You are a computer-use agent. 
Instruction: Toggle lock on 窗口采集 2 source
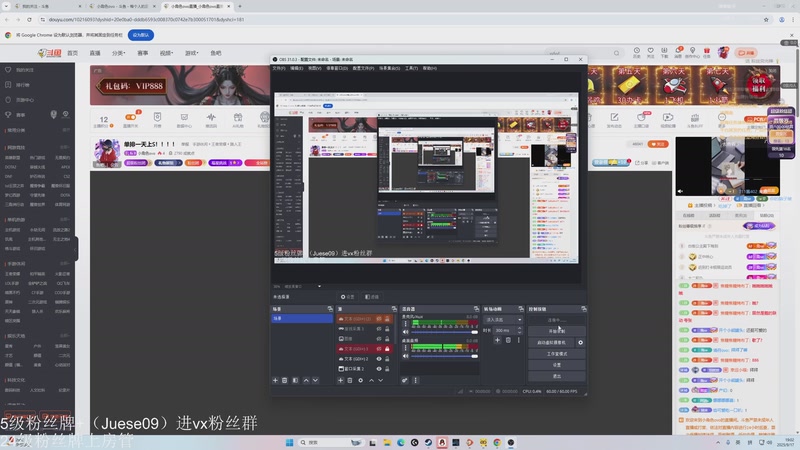(x=387, y=369)
